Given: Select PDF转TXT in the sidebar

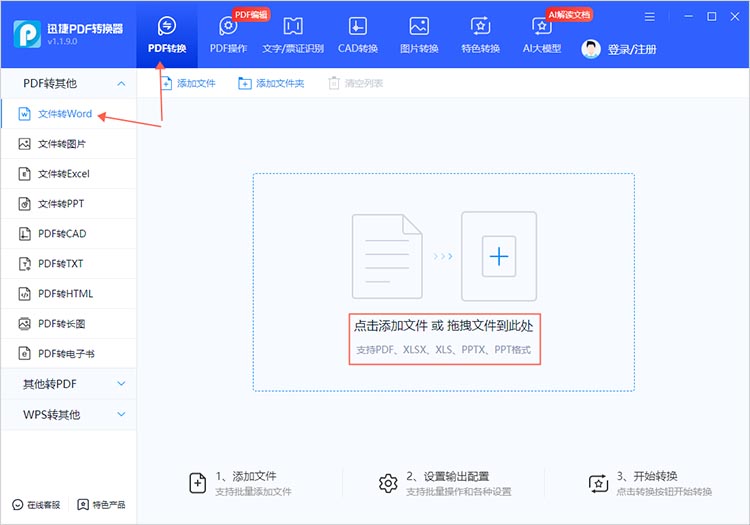Looking at the screenshot, I should (x=68, y=263).
